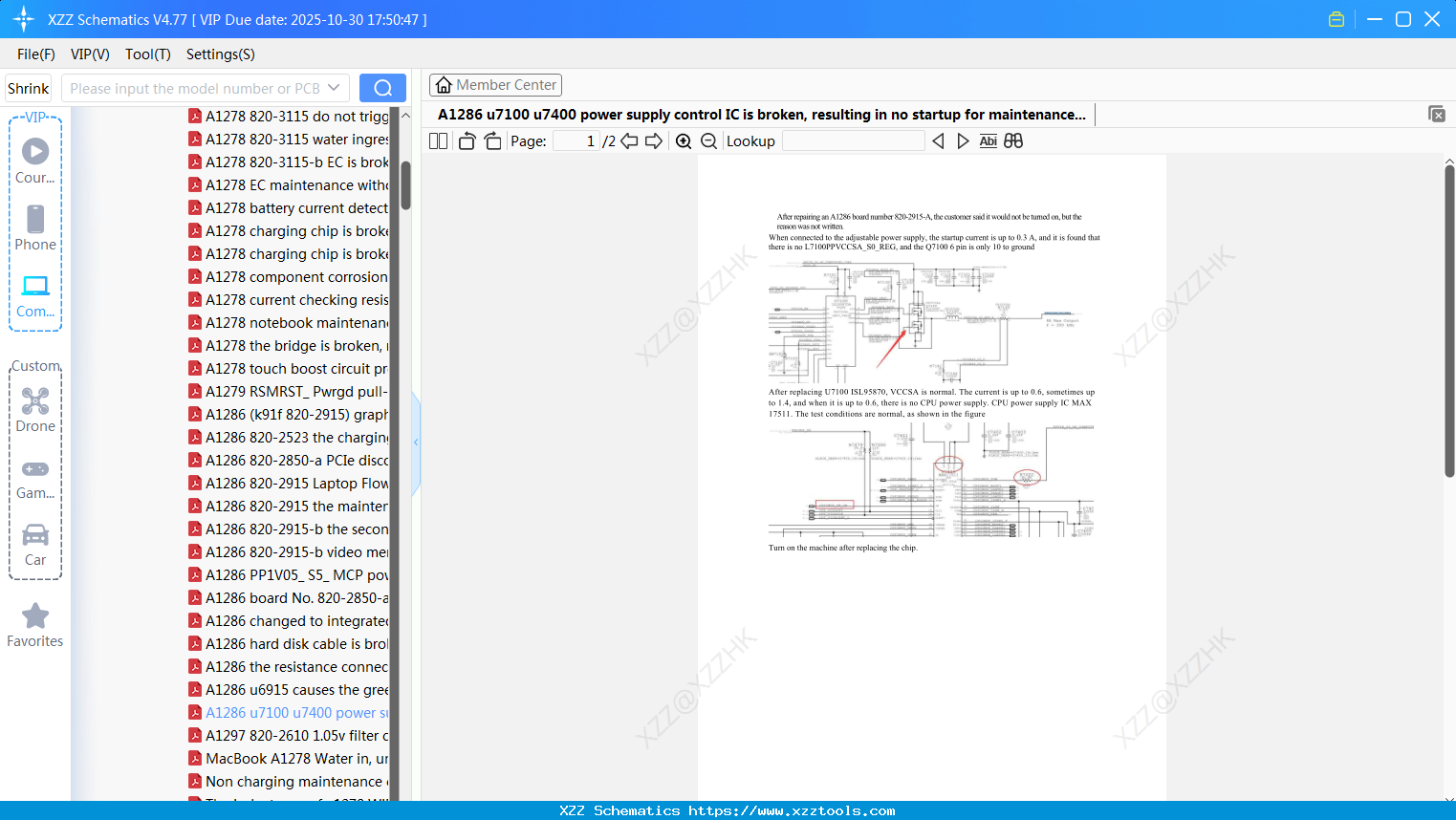Click the yellow toolbox icon in title bar
The image size is (1456, 820).
(1336, 19)
